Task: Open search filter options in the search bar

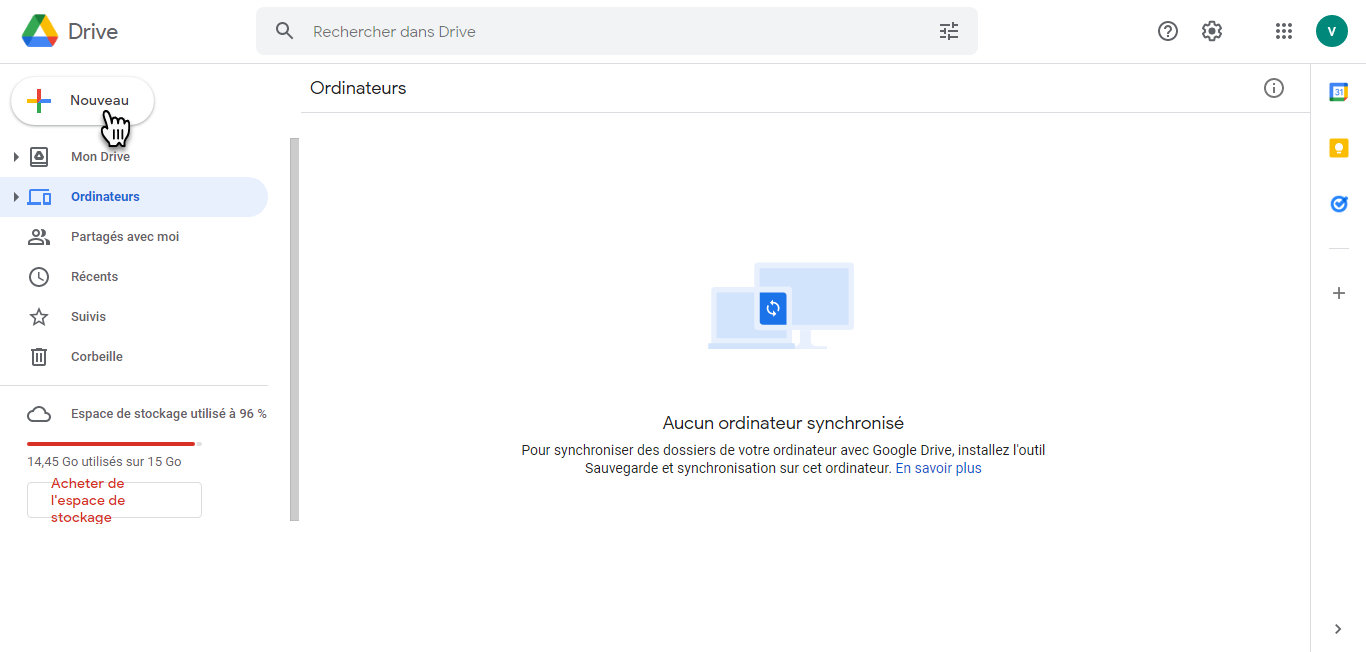Action: (x=949, y=31)
